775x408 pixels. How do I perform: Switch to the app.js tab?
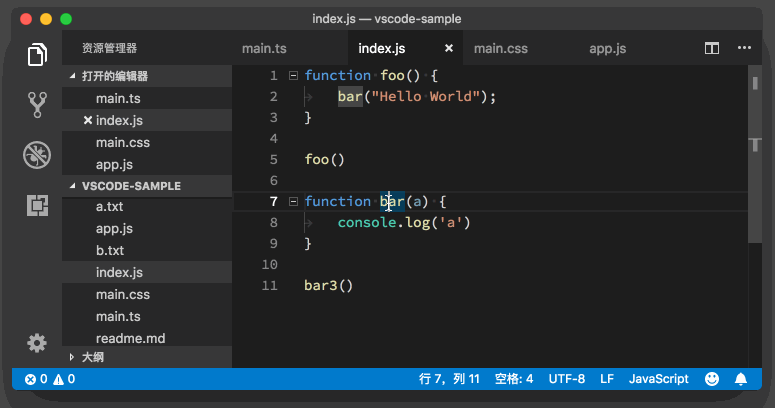607,48
